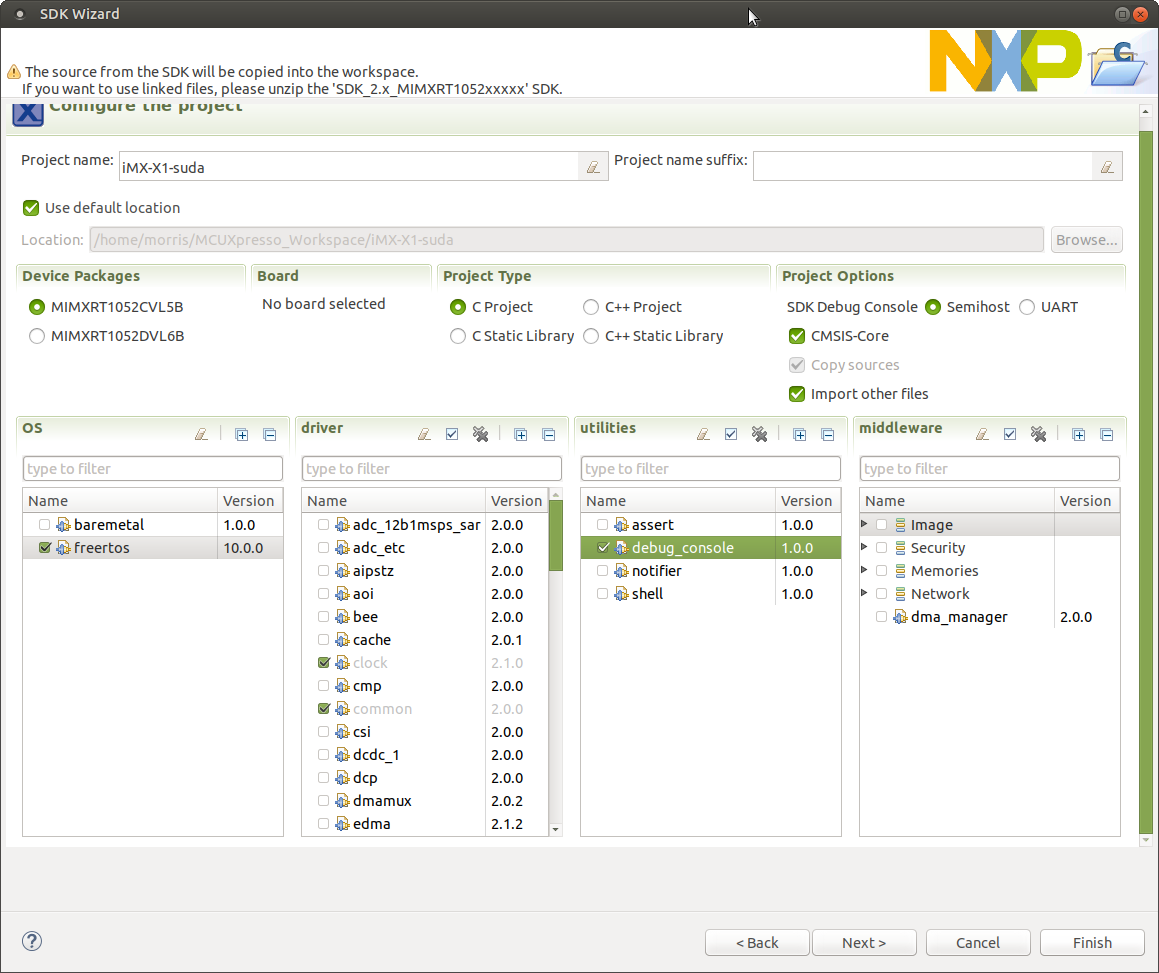
Task: Proceed with the Next button
Action: pyautogui.click(x=864, y=943)
